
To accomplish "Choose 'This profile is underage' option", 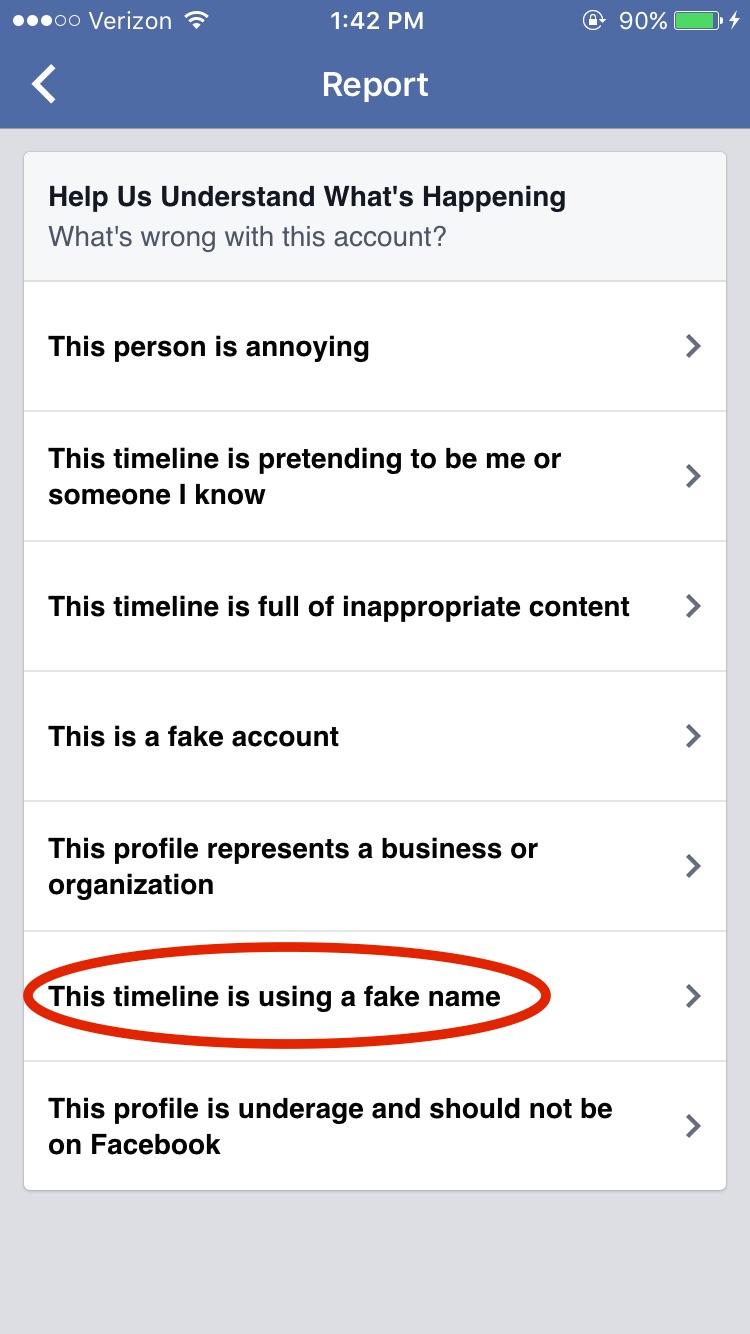I will (x=330, y=1126).
